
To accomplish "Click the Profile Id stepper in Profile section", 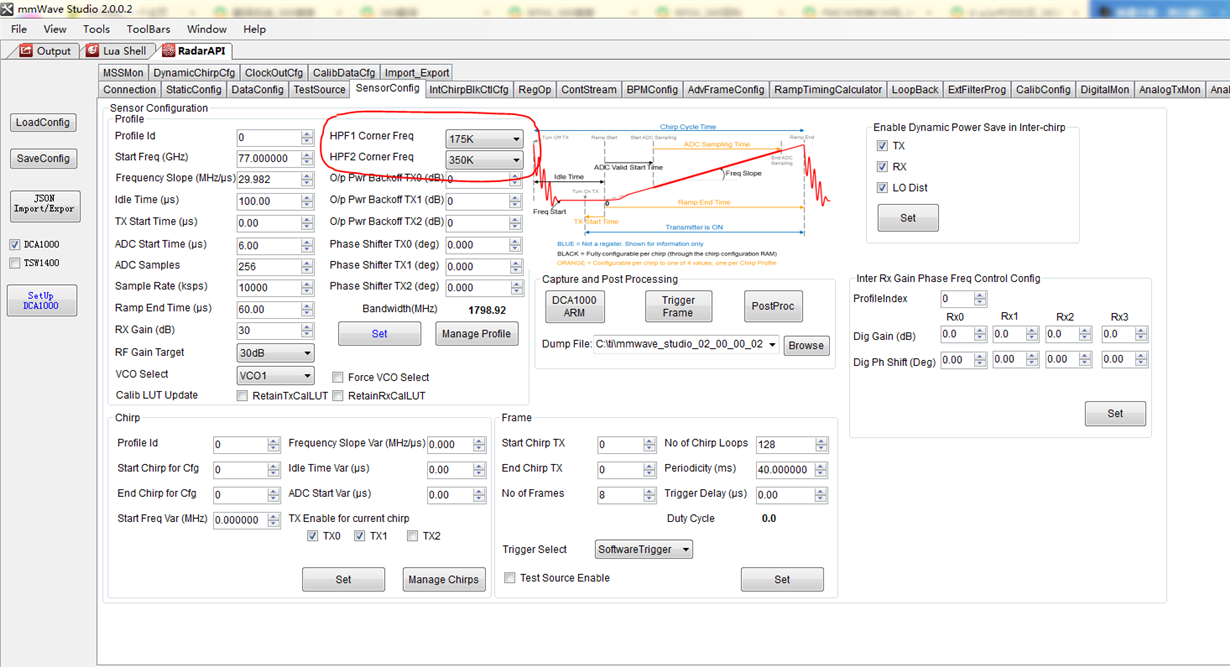I will (x=307, y=138).
